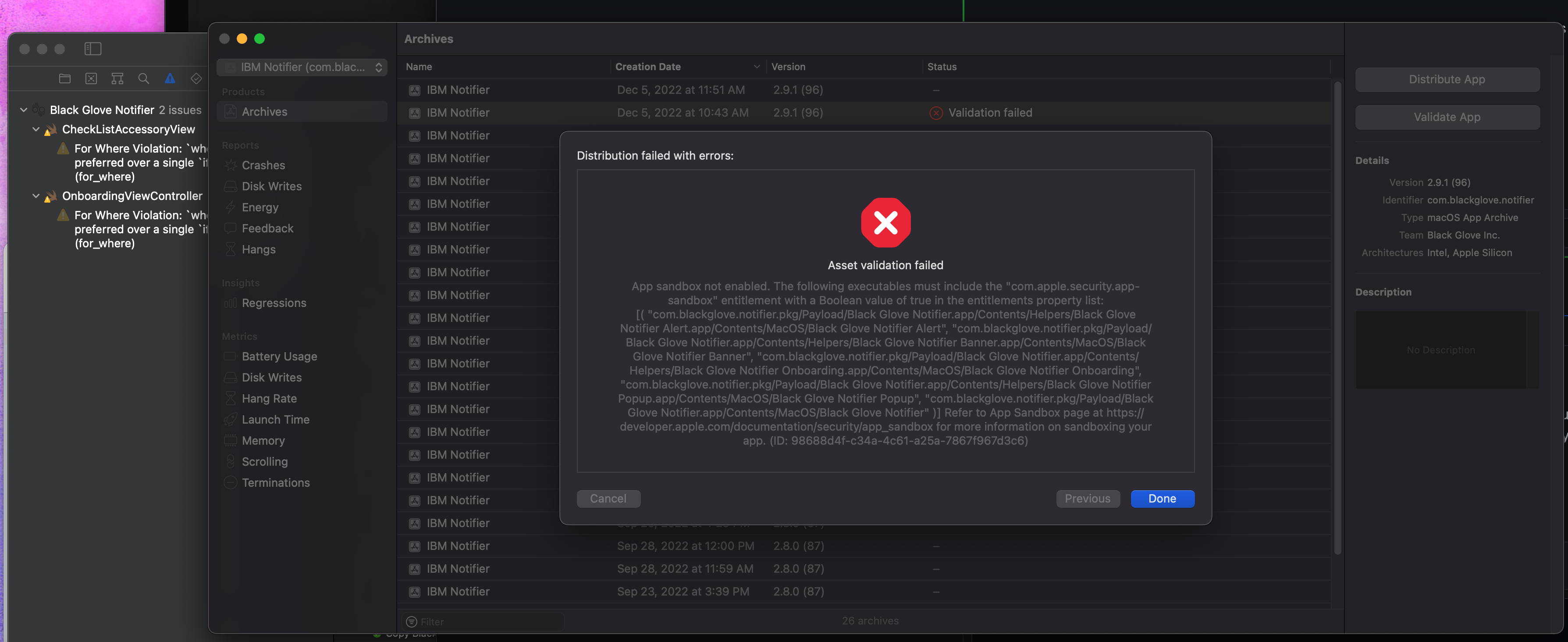Open the IBM Notifier product dropdown

[302, 67]
